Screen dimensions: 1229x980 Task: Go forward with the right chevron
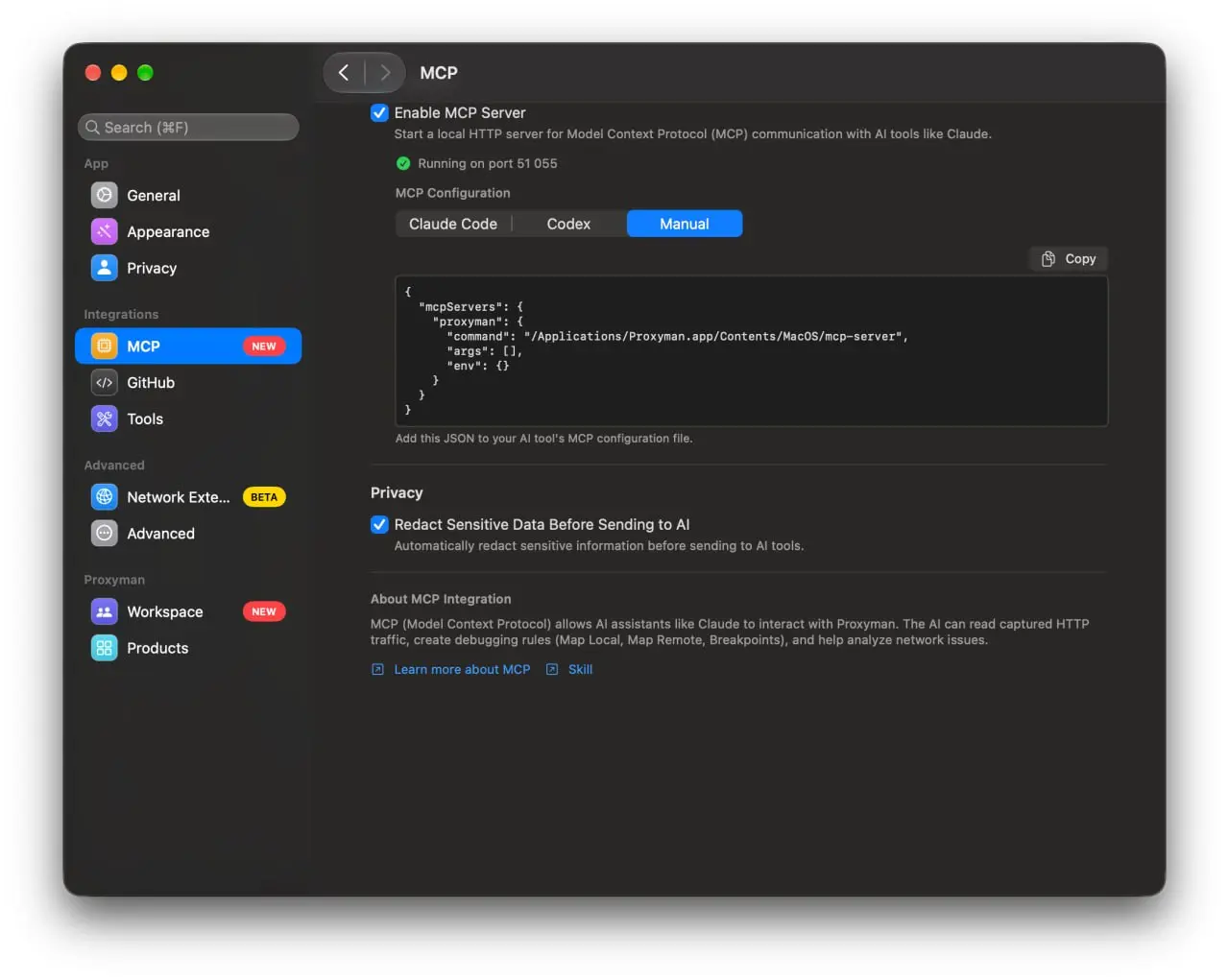(x=385, y=73)
